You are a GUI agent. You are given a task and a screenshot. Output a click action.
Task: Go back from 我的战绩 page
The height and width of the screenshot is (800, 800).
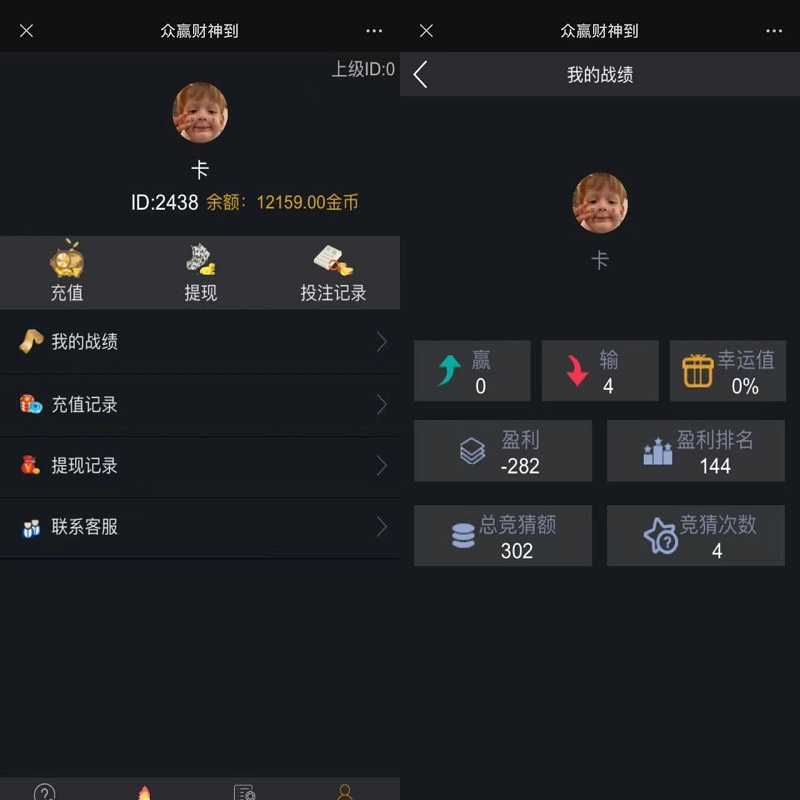[420, 74]
